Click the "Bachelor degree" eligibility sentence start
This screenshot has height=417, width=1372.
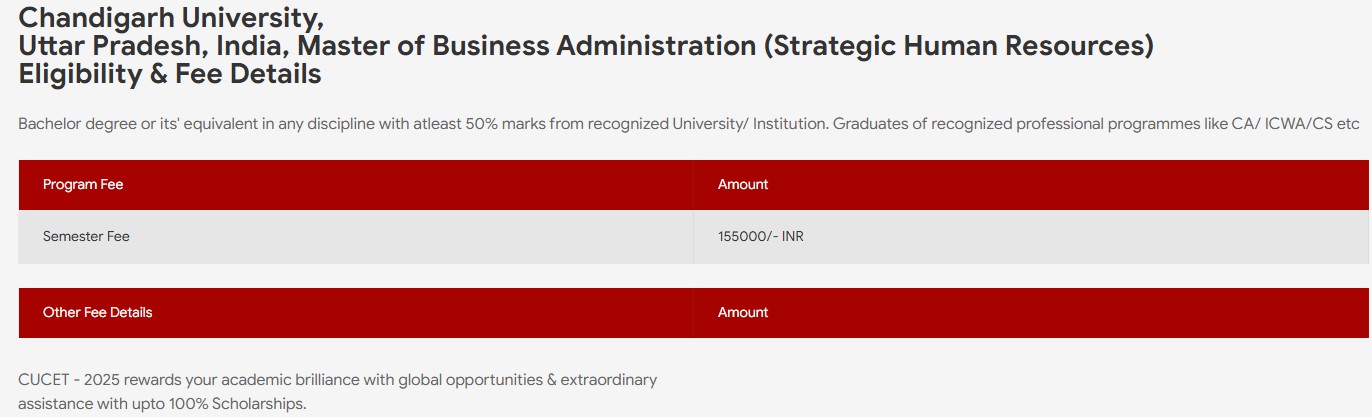(69, 124)
